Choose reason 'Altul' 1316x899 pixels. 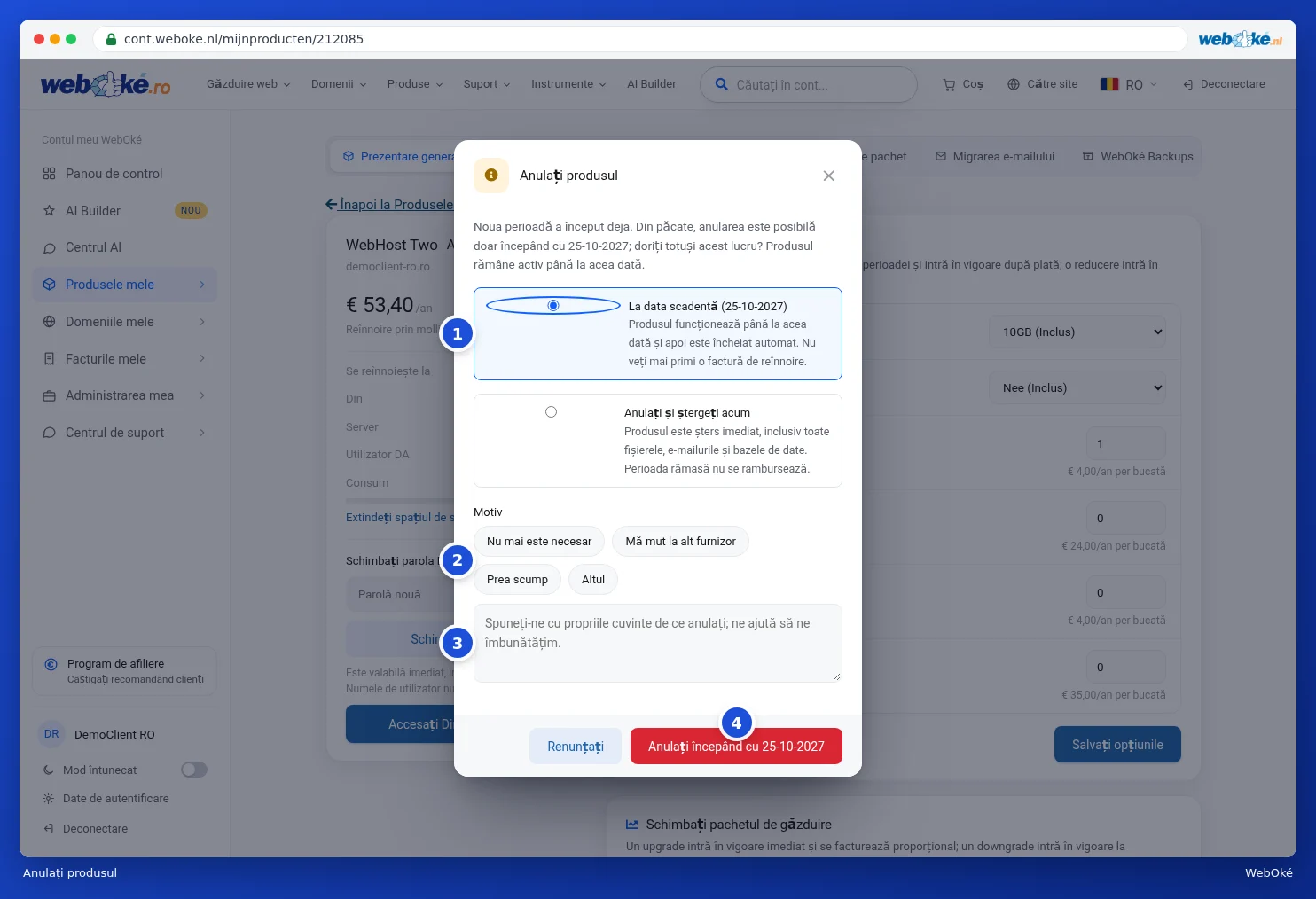point(593,580)
